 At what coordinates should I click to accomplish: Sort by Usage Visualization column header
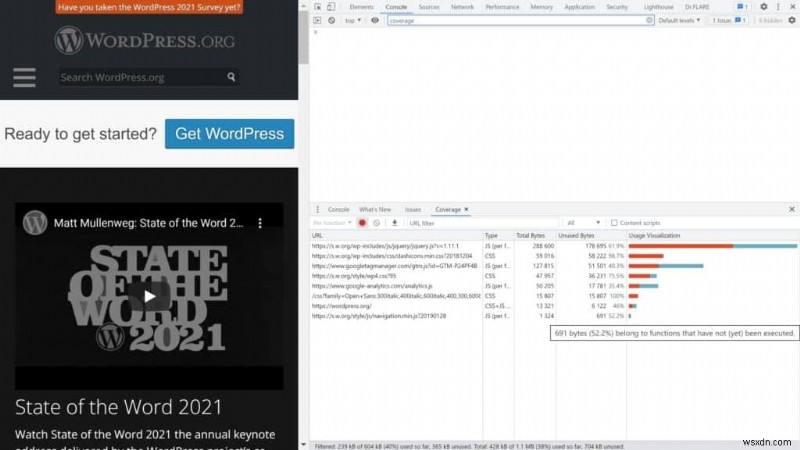pyautogui.click(x=713, y=236)
